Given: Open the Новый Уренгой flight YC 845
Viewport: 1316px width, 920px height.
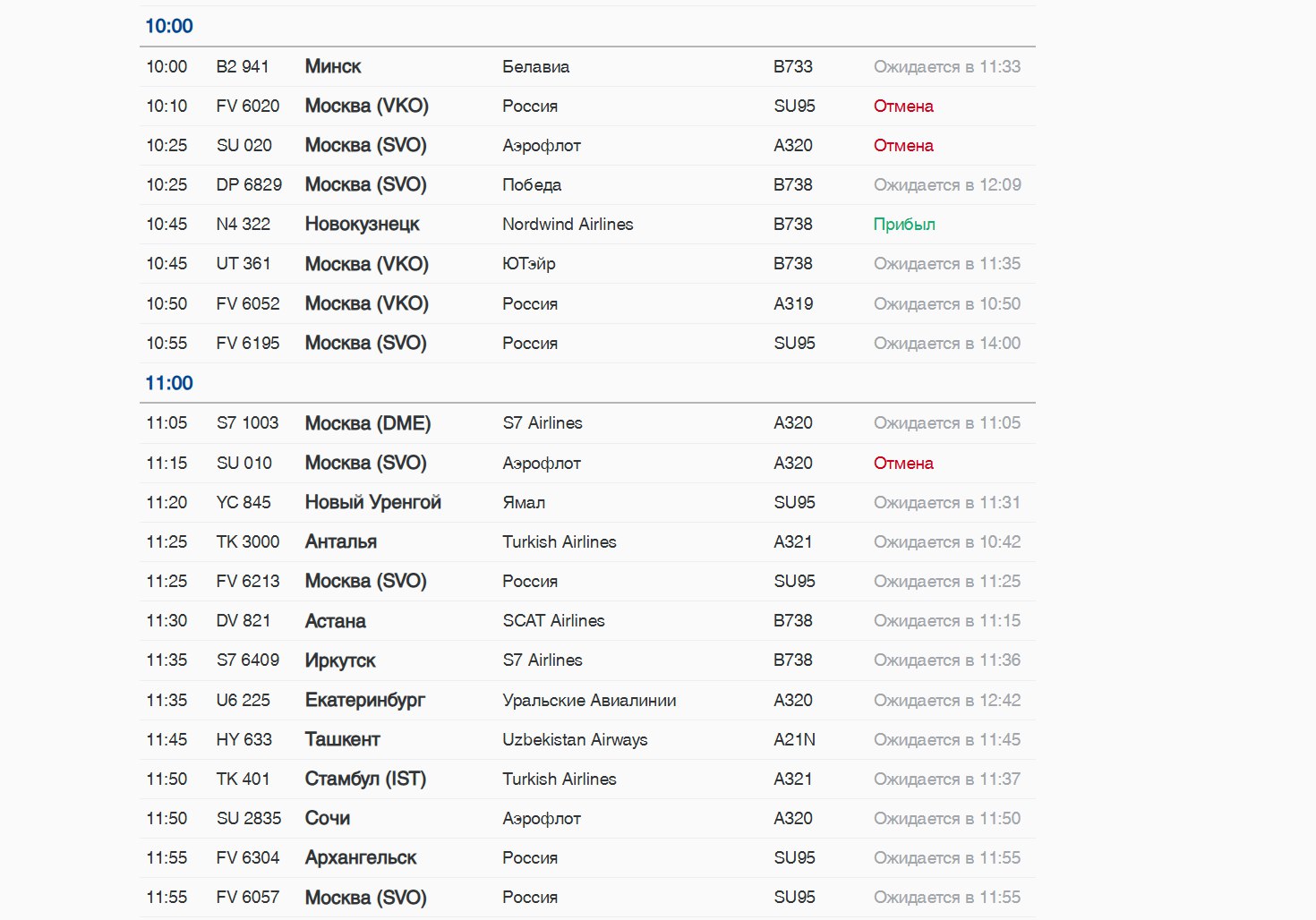Looking at the screenshot, I should coord(587,502).
